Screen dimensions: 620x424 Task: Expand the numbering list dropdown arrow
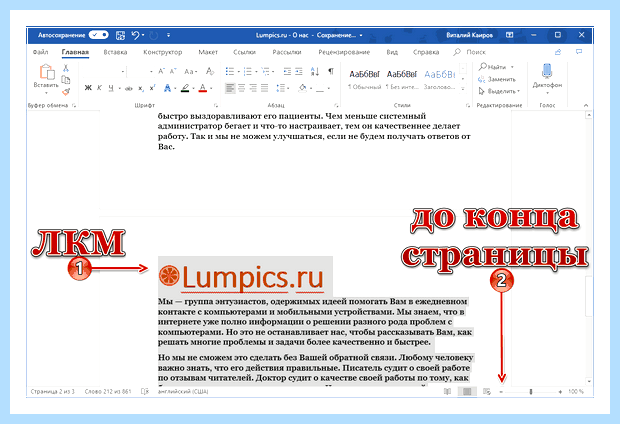(x=256, y=72)
